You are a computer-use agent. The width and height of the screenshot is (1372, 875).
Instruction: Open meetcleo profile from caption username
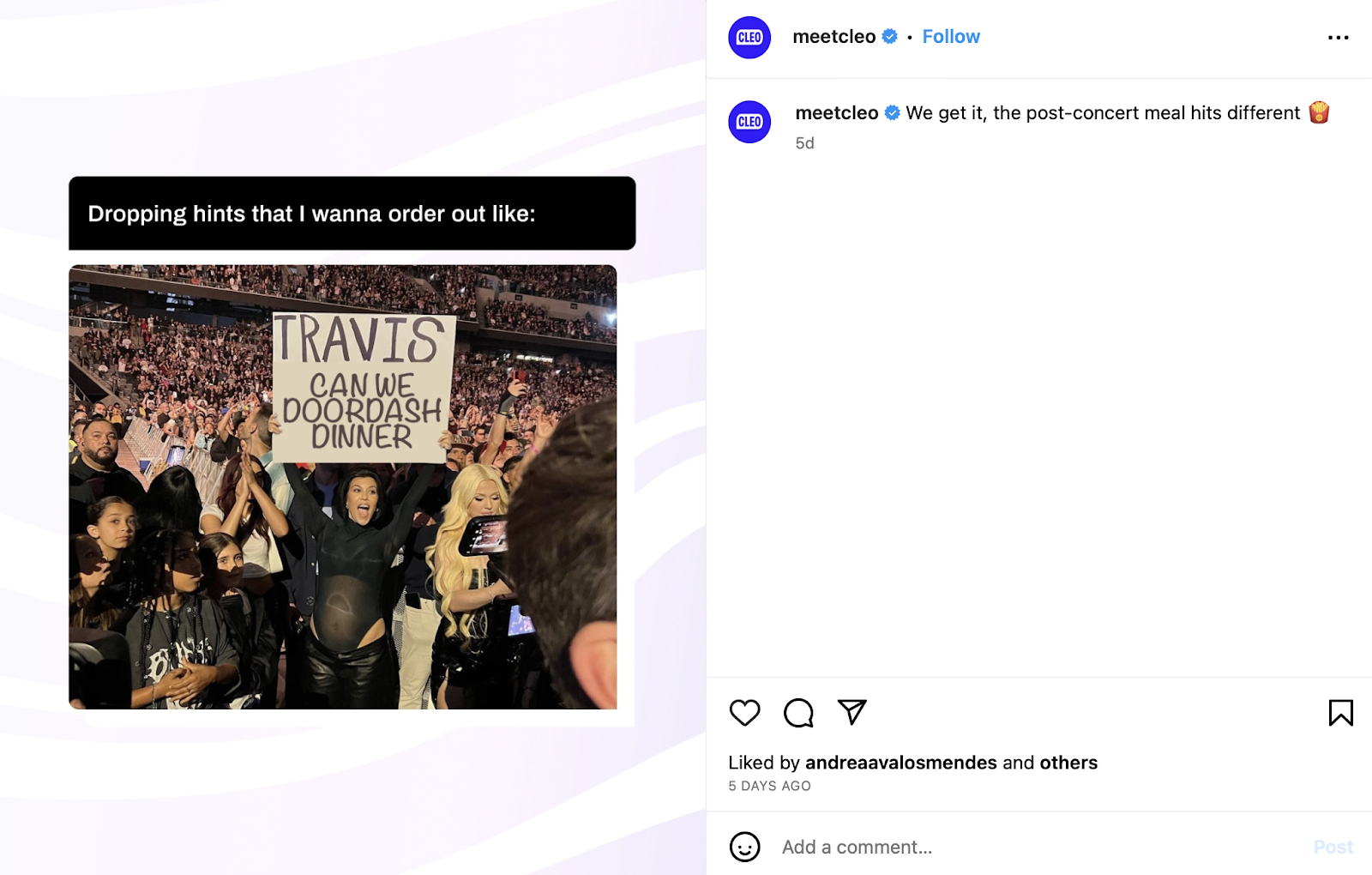tap(836, 113)
